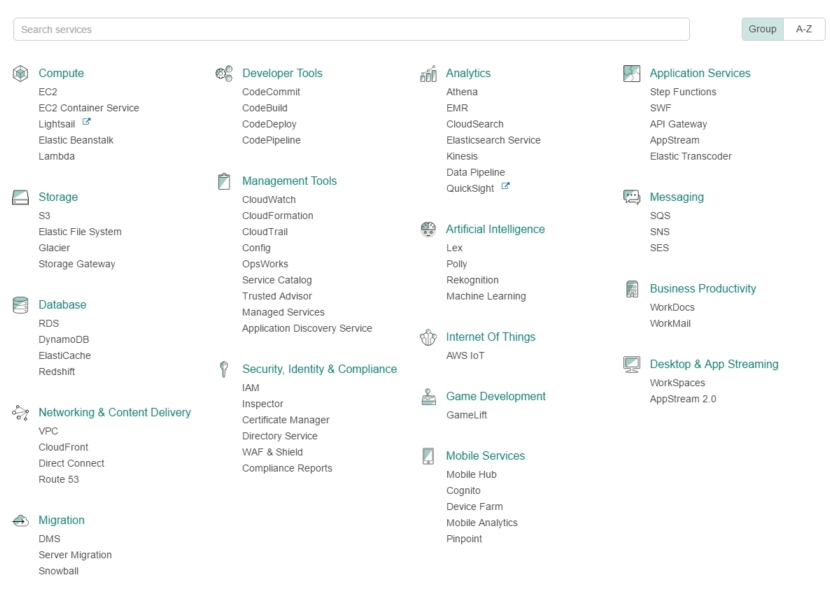This screenshot has height=599, width=830.
Task: Click the Migration category icon
Action: point(20,521)
